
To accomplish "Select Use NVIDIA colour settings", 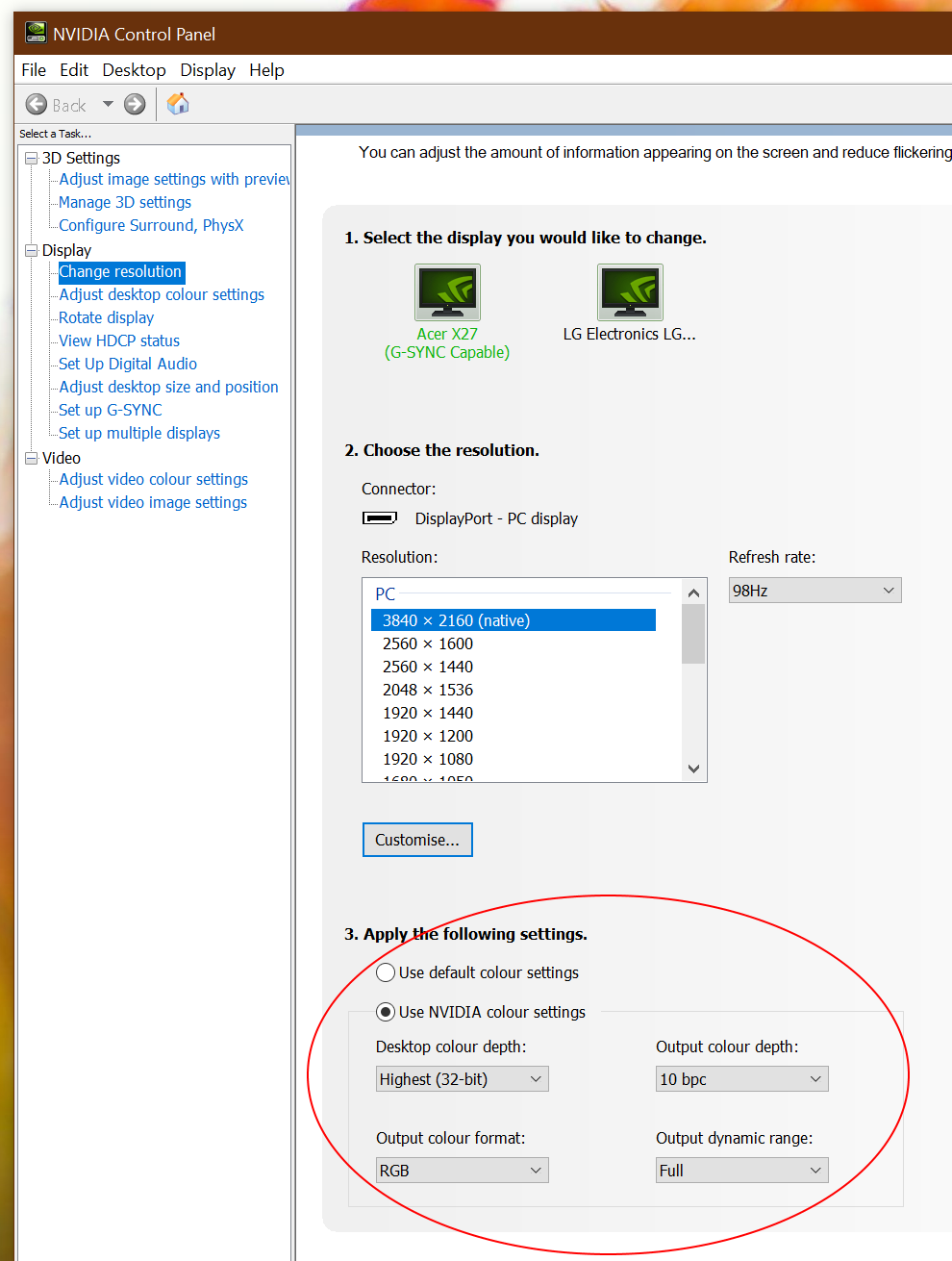I will [x=386, y=1012].
